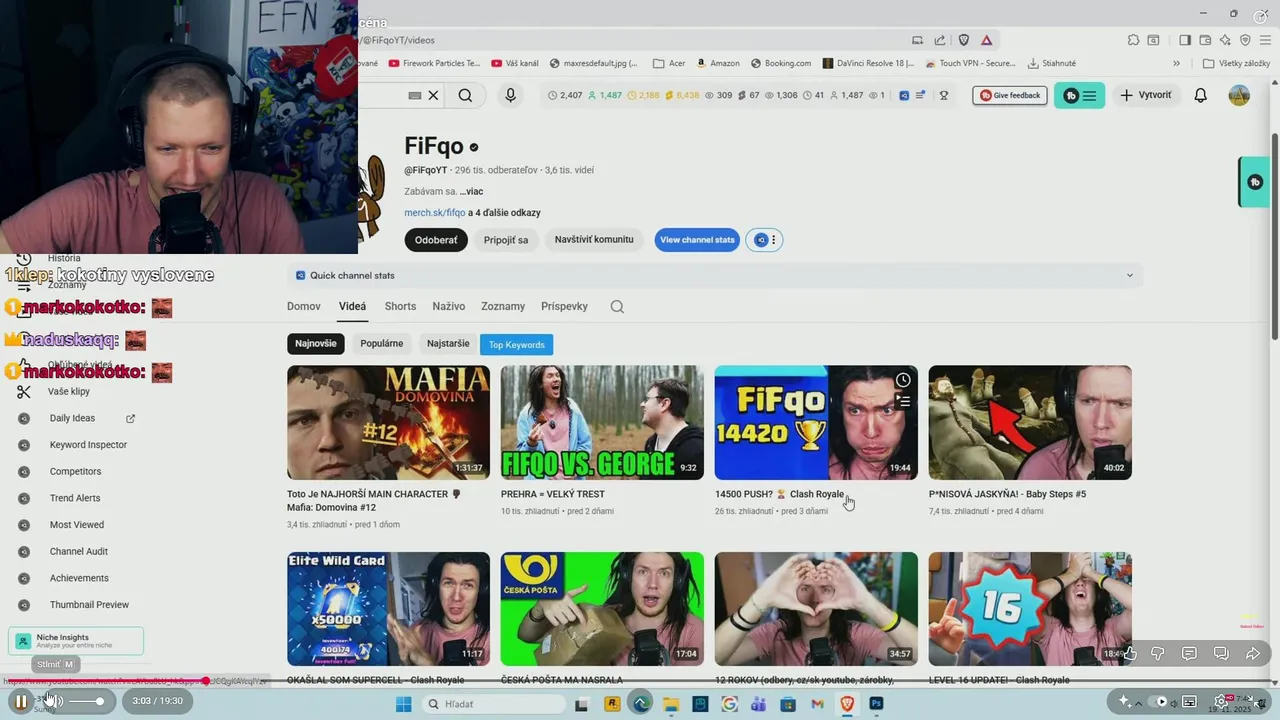The width and height of the screenshot is (1280, 720).
Task: Open YouTube notifications bell
Action: click(1201, 95)
